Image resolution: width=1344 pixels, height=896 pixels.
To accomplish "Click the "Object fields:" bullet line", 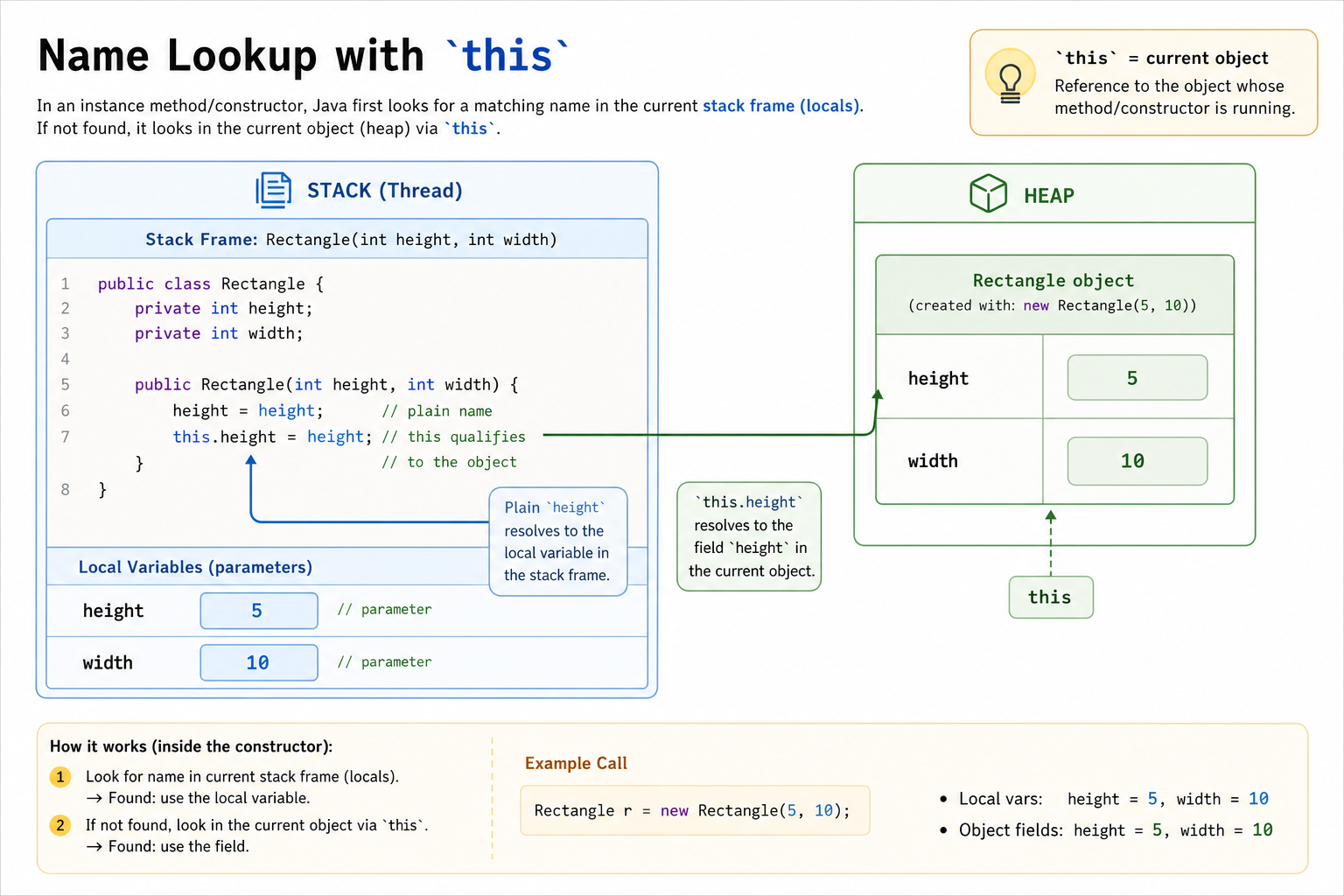I will coord(1106,830).
